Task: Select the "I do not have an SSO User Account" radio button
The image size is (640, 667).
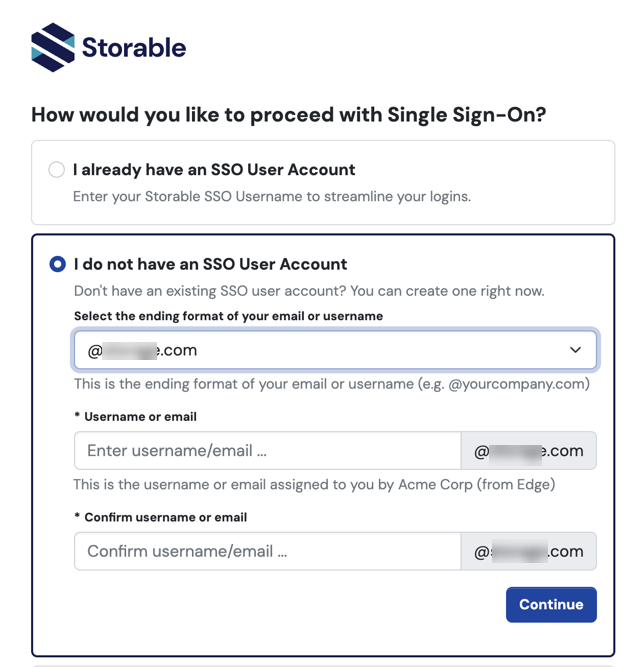Action: [58, 264]
